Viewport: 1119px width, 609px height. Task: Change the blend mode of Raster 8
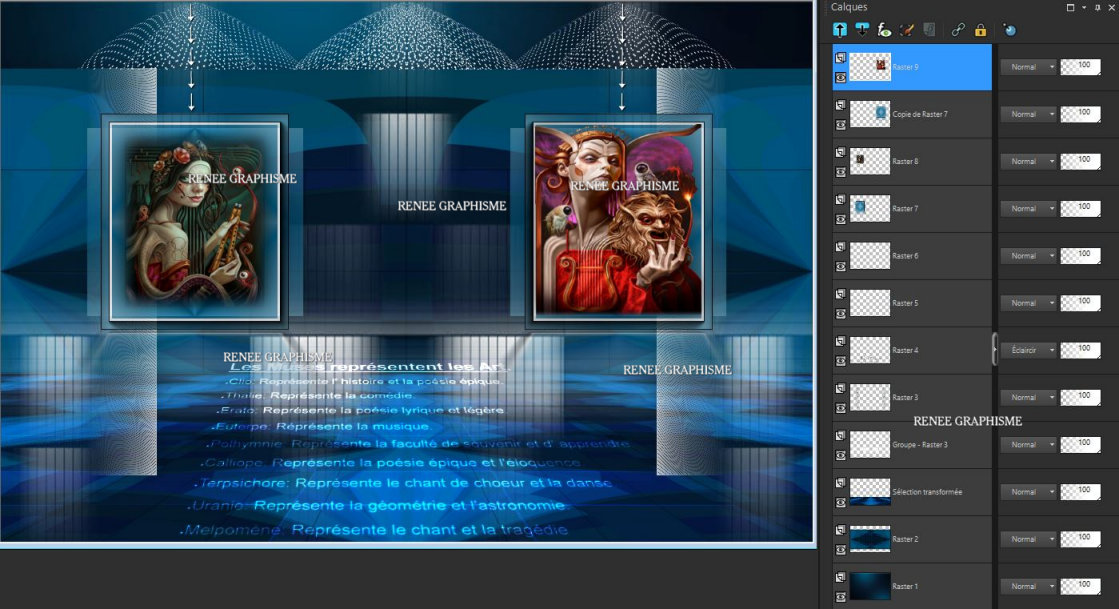pyautogui.click(x=1028, y=161)
